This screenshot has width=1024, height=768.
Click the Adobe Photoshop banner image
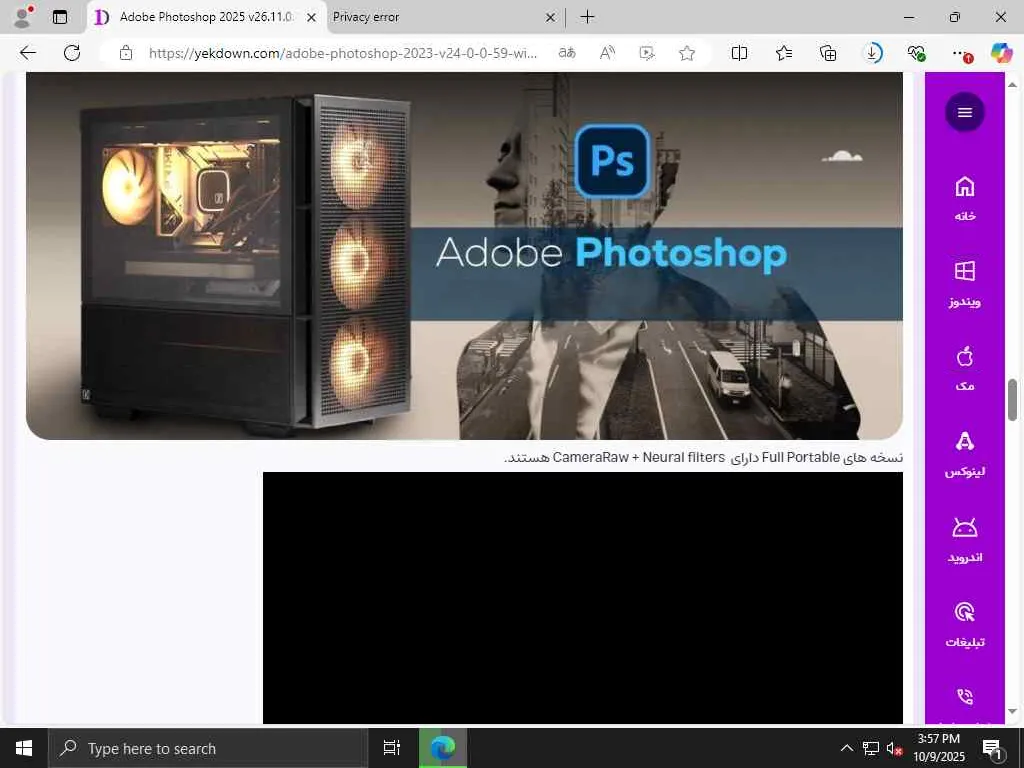464,255
